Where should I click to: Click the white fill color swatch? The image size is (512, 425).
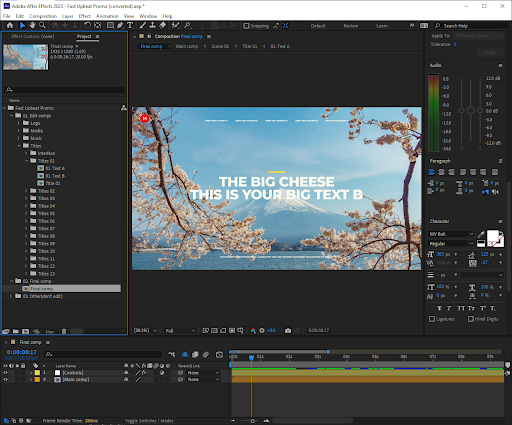pyautogui.click(x=493, y=236)
